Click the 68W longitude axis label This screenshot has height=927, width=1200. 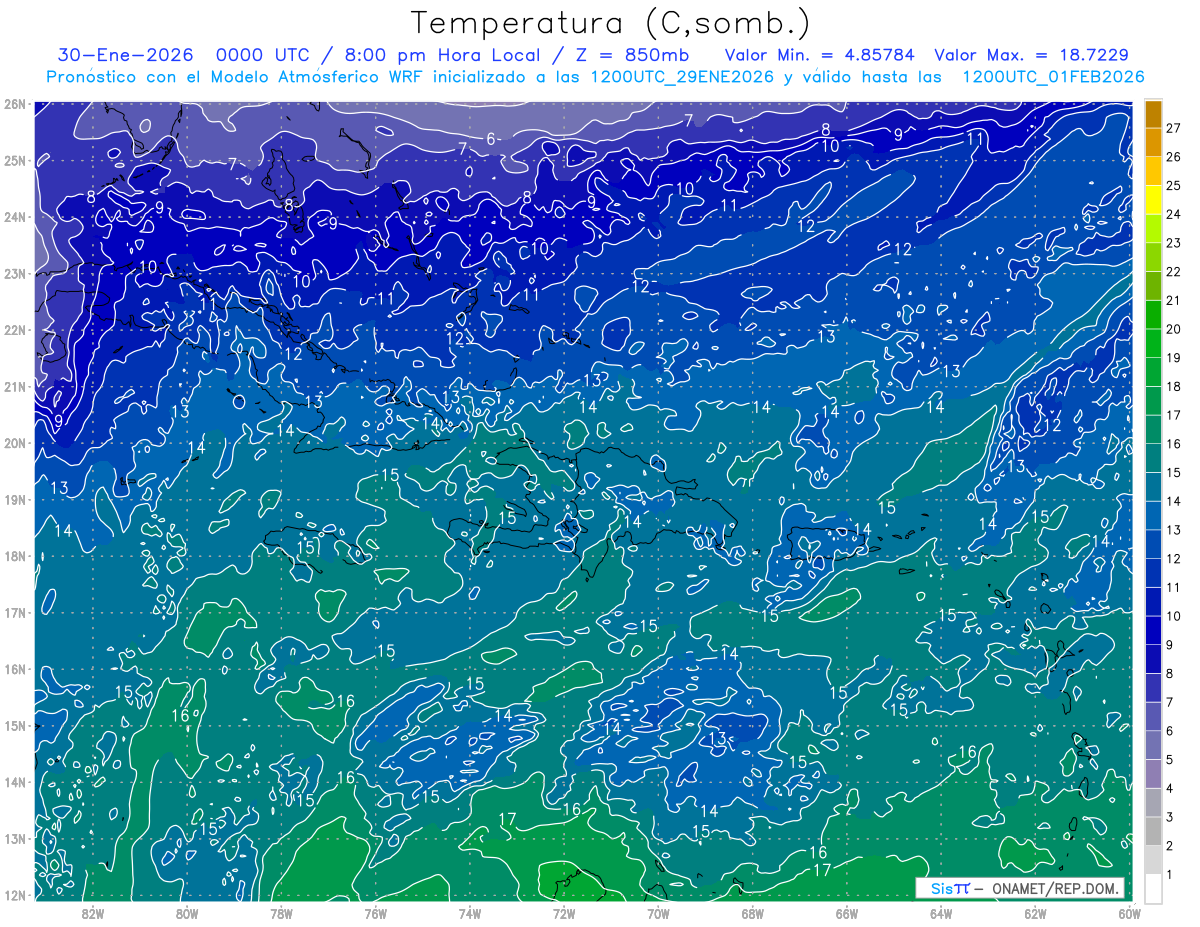point(752,913)
